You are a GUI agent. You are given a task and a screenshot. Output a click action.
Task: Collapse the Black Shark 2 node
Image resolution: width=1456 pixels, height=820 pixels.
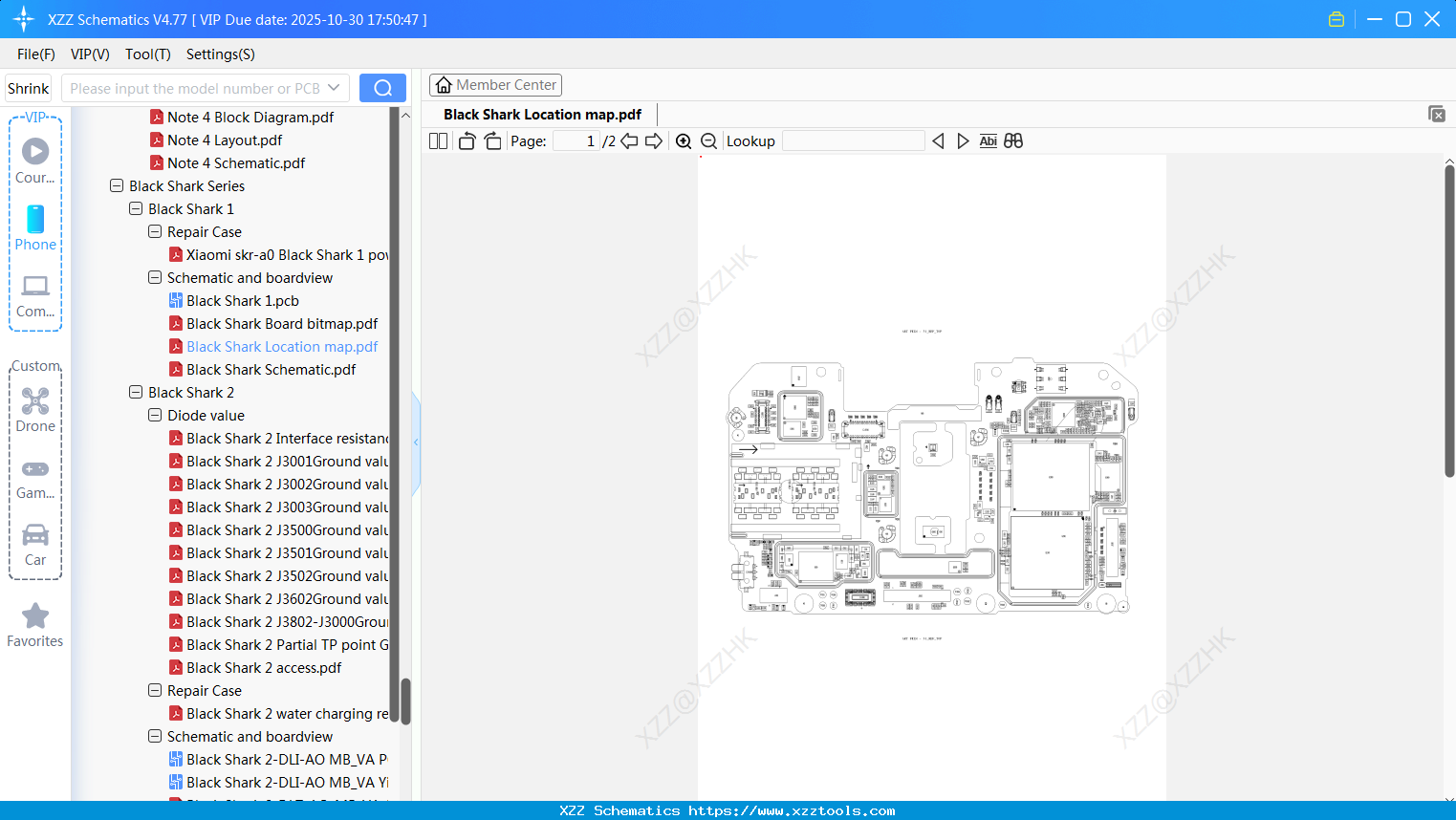(136, 393)
